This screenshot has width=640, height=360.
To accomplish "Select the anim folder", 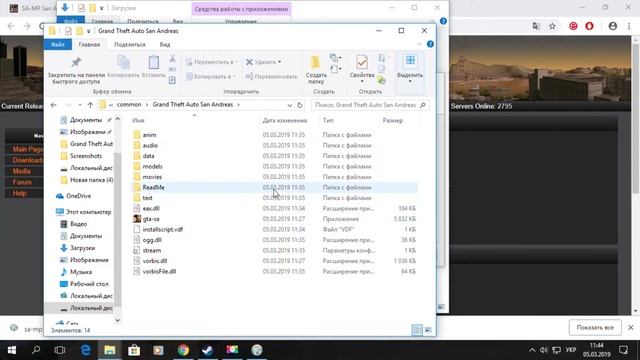I will coord(149,135).
